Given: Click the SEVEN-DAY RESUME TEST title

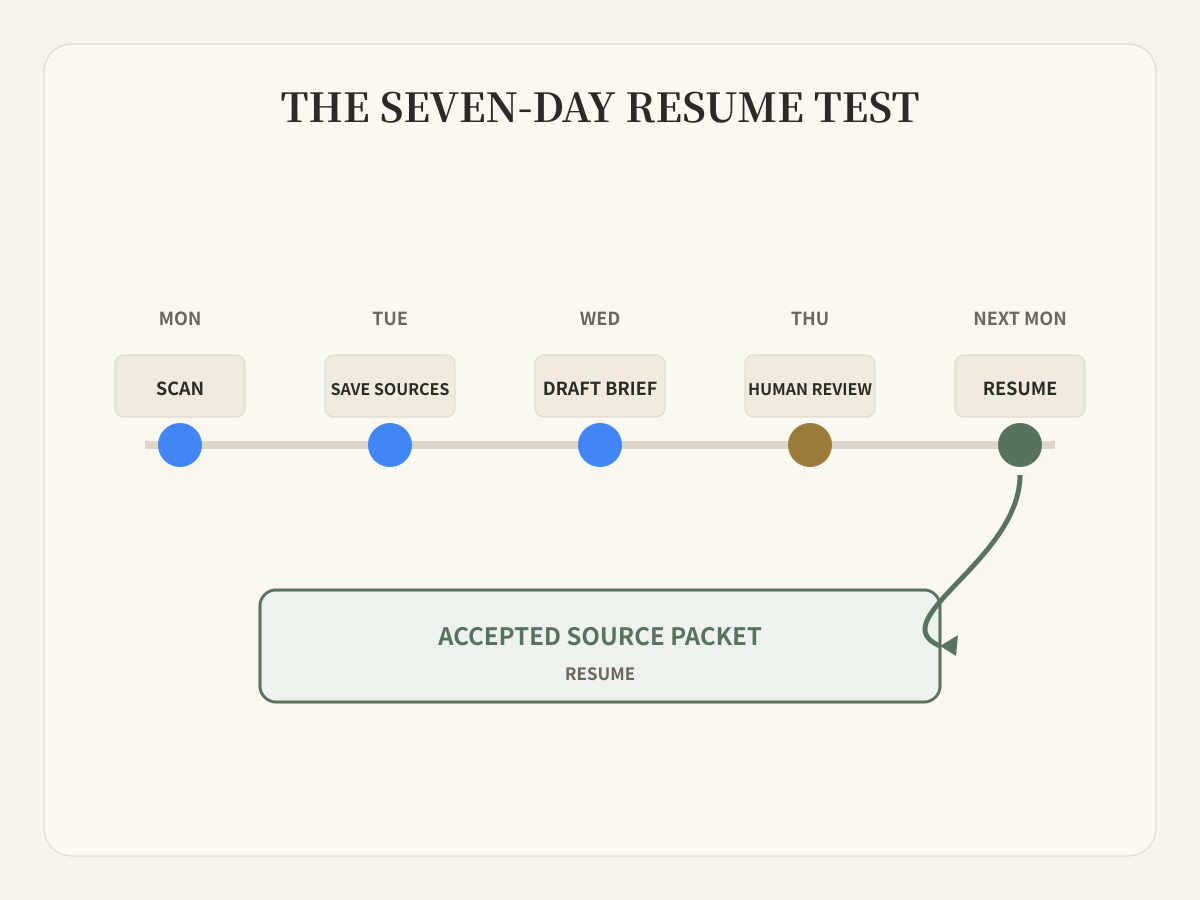Looking at the screenshot, I should click(x=600, y=108).
